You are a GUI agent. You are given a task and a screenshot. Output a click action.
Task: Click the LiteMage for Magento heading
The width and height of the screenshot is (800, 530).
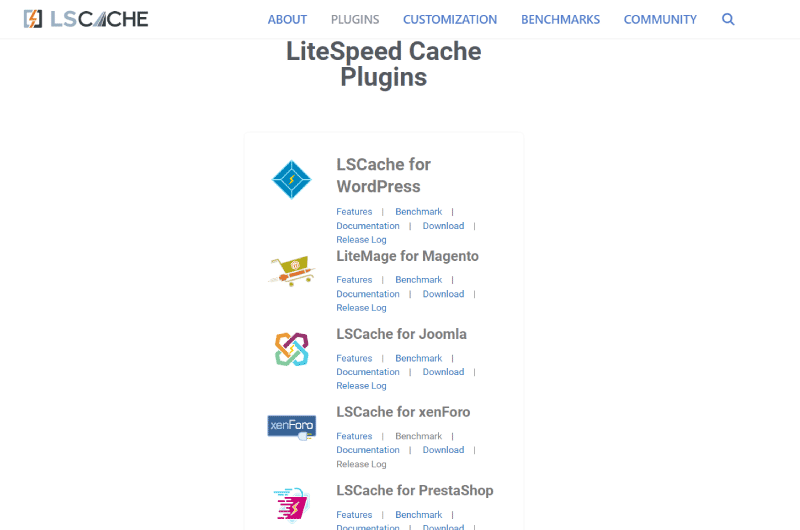pos(407,256)
